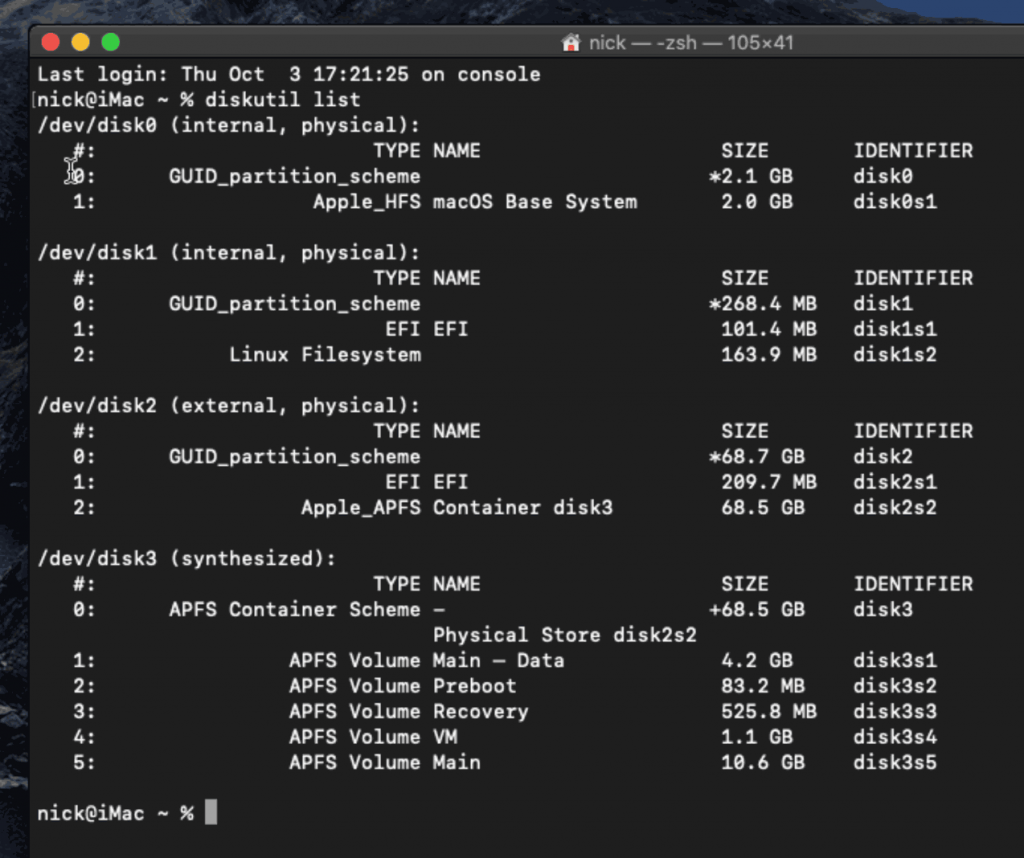Click the identifier 'disk3s1'

point(895,659)
